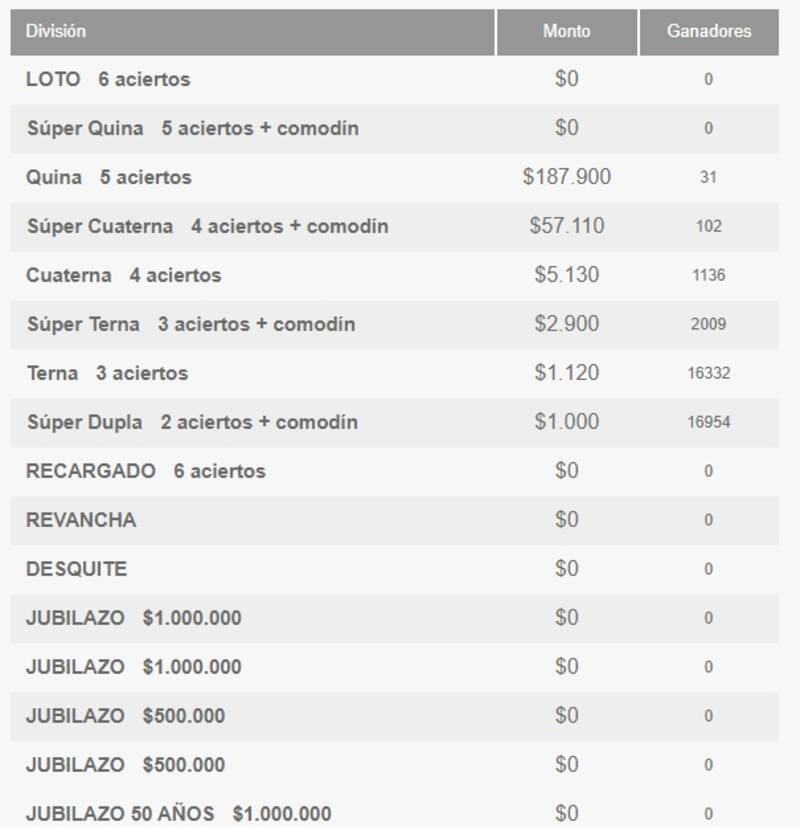The width and height of the screenshot is (800, 838).
Task: Click the División column header
Action: coord(56,31)
